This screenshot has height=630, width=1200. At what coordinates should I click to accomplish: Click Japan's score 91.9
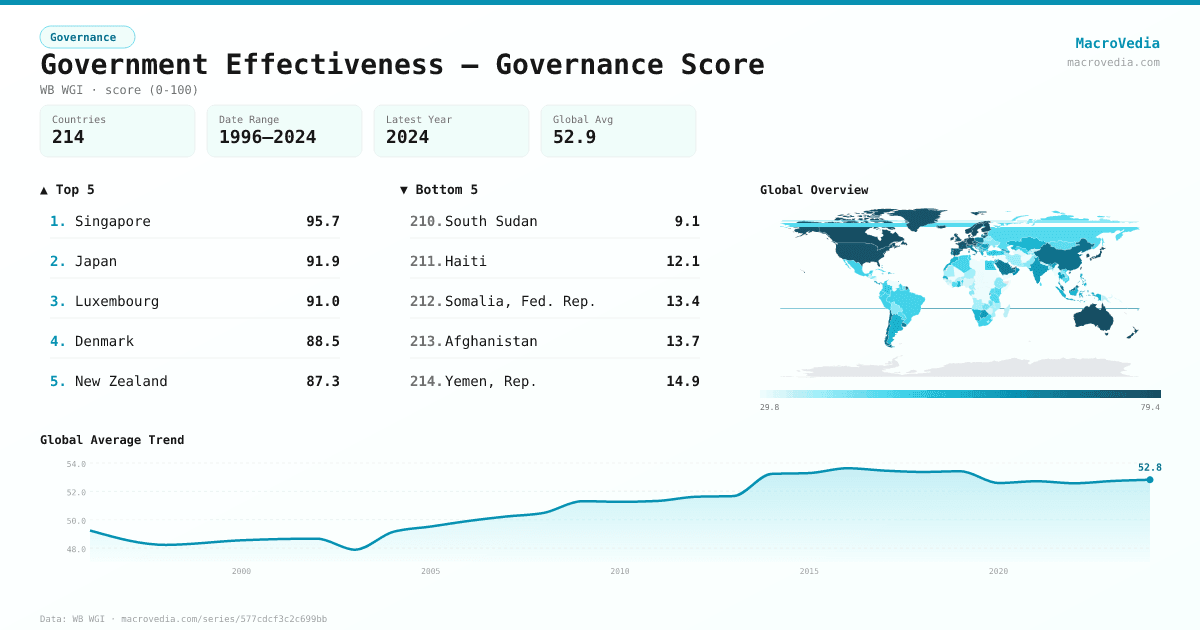(323, 261)
